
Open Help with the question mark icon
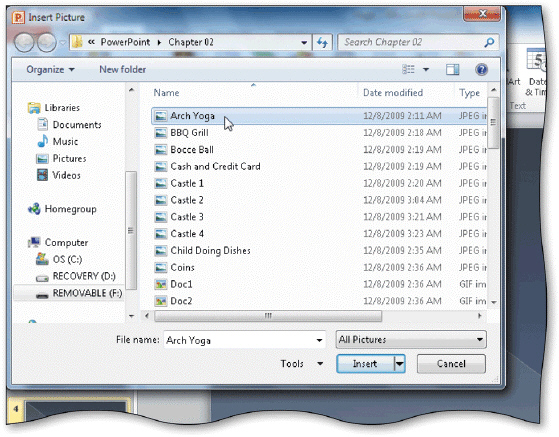click(481, 69)
